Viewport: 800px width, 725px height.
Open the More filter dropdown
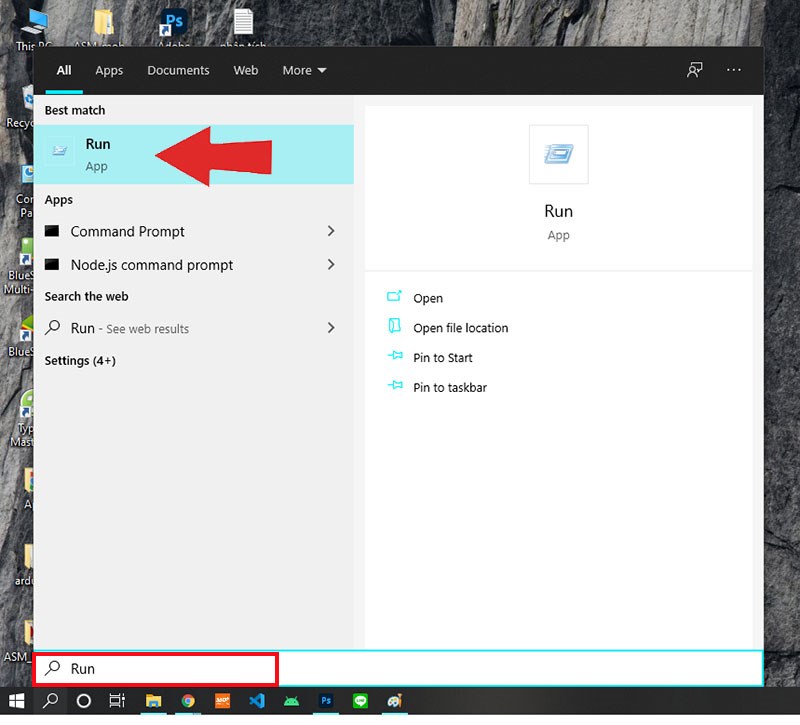click(305, 70)
